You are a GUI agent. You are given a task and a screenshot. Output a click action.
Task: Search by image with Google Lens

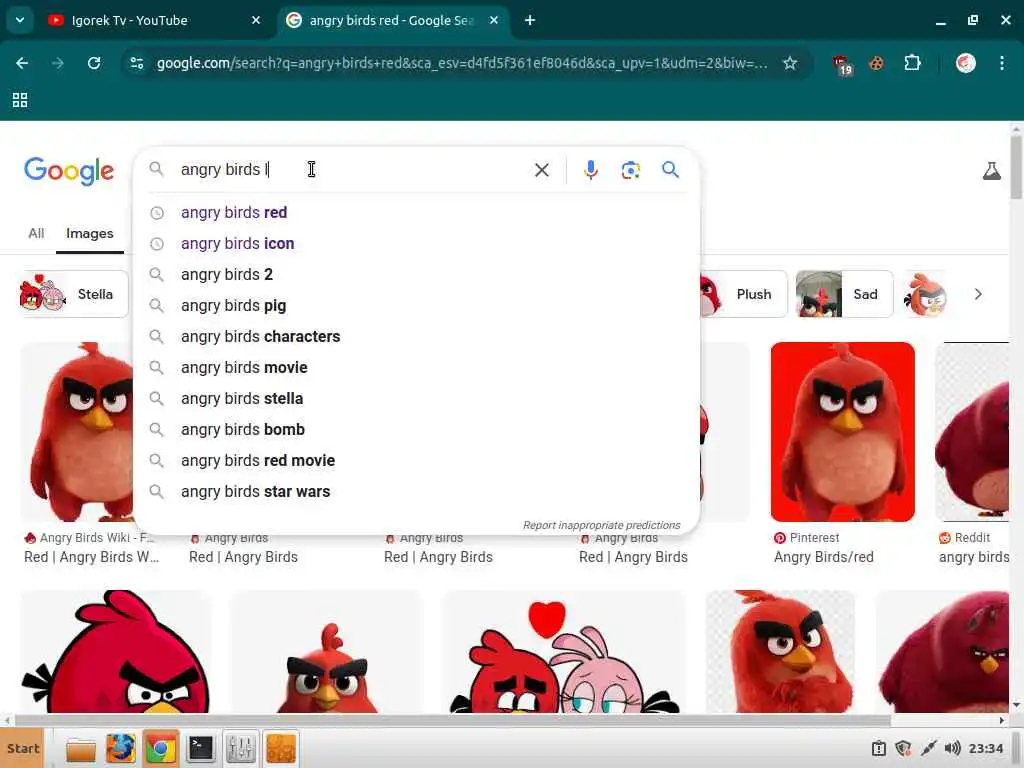coord(630,170)
